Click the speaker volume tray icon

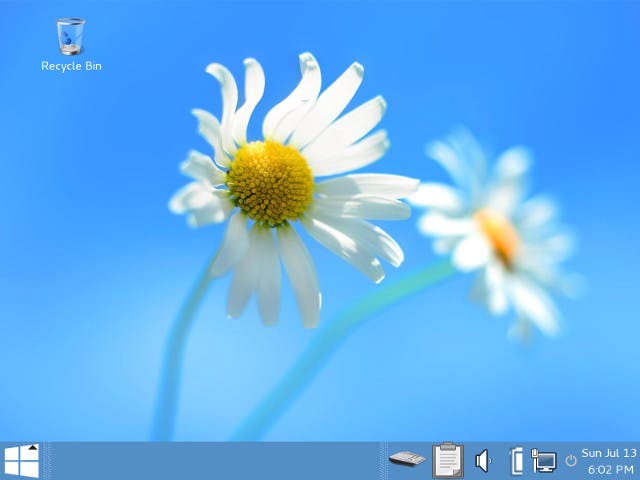tap(483, 461)
